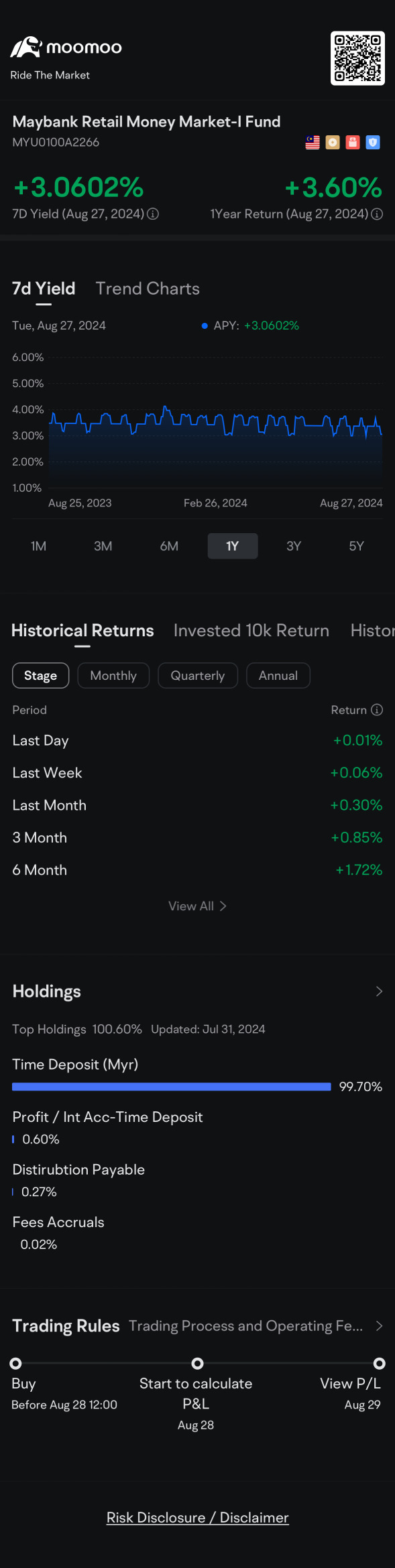Switch to Invested 10k Return tab

click(x=251, y=631)
